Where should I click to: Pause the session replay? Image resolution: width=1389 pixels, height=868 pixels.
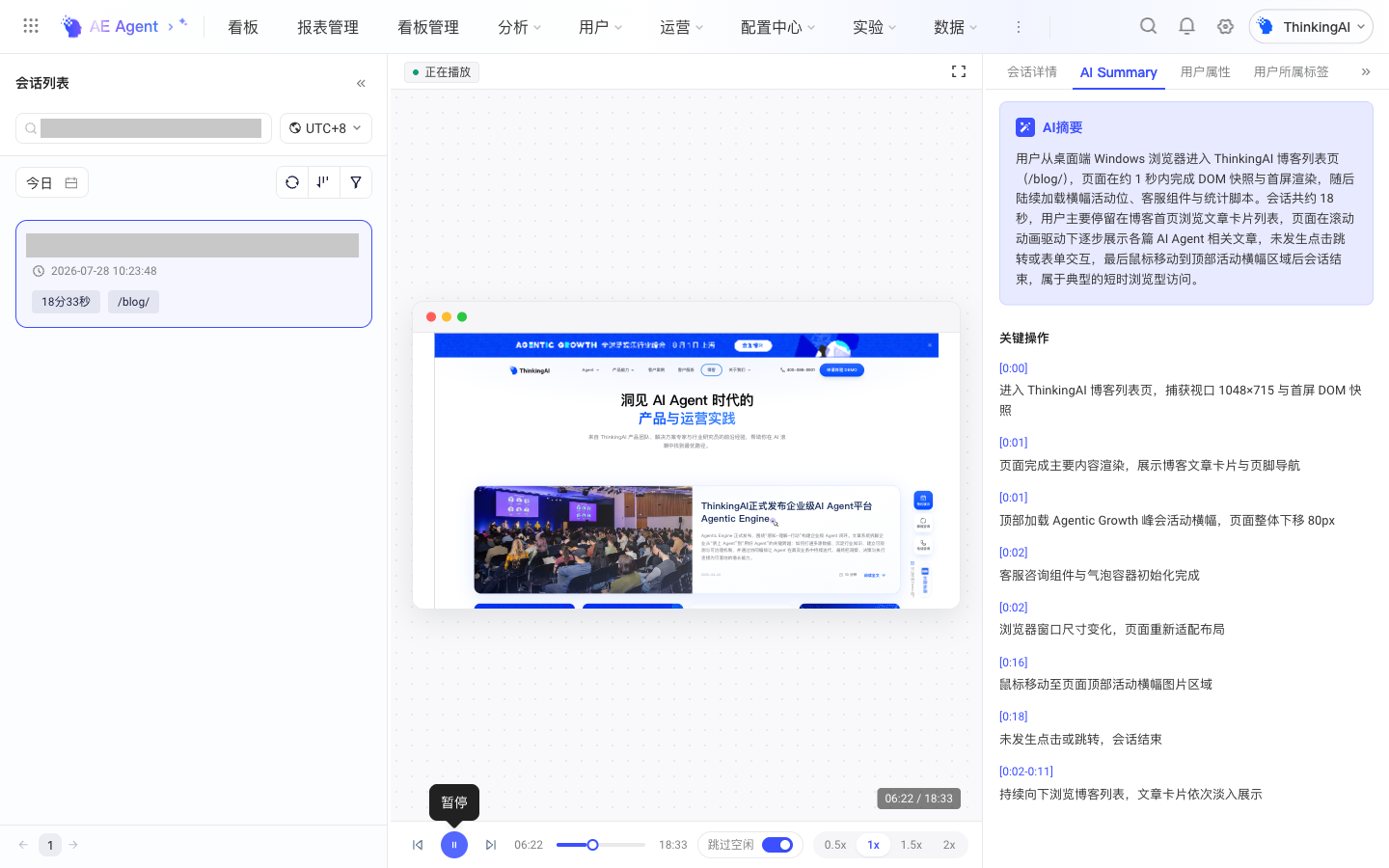tap(454, 845)
